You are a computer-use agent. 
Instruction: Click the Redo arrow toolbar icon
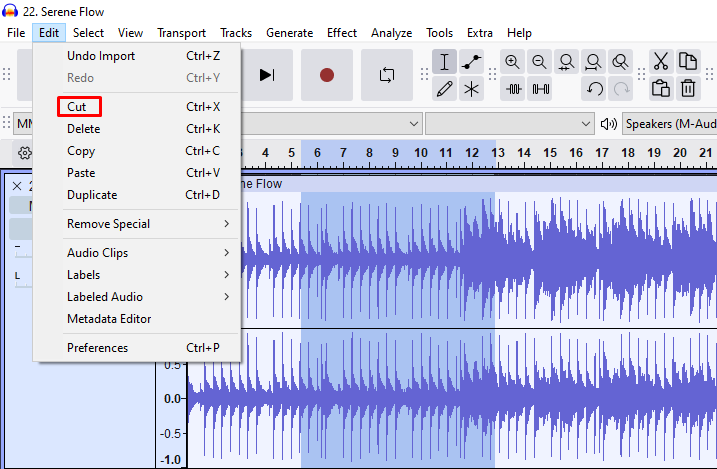click(x=621, y=89)
